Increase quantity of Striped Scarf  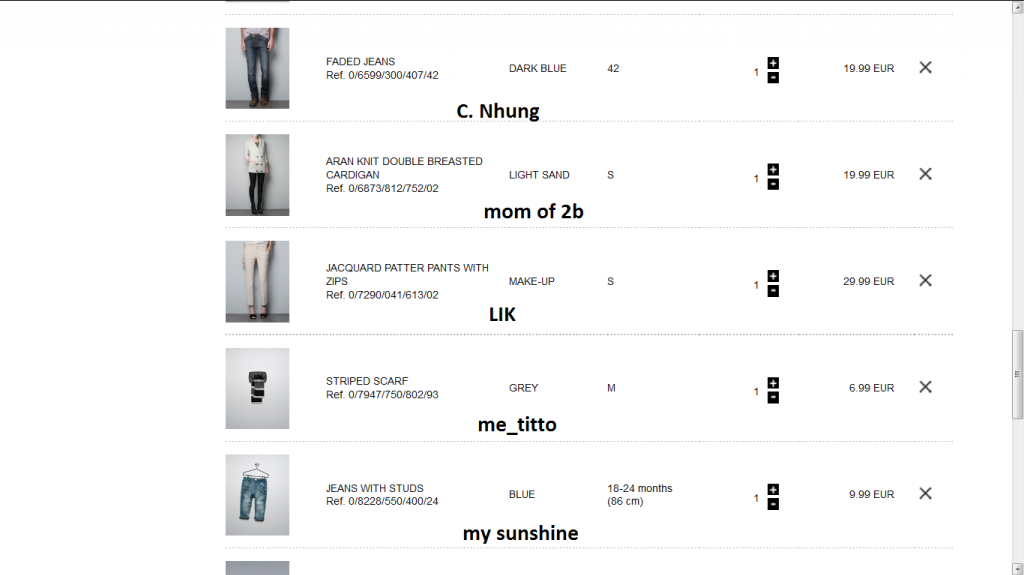[x=773, y=383]
